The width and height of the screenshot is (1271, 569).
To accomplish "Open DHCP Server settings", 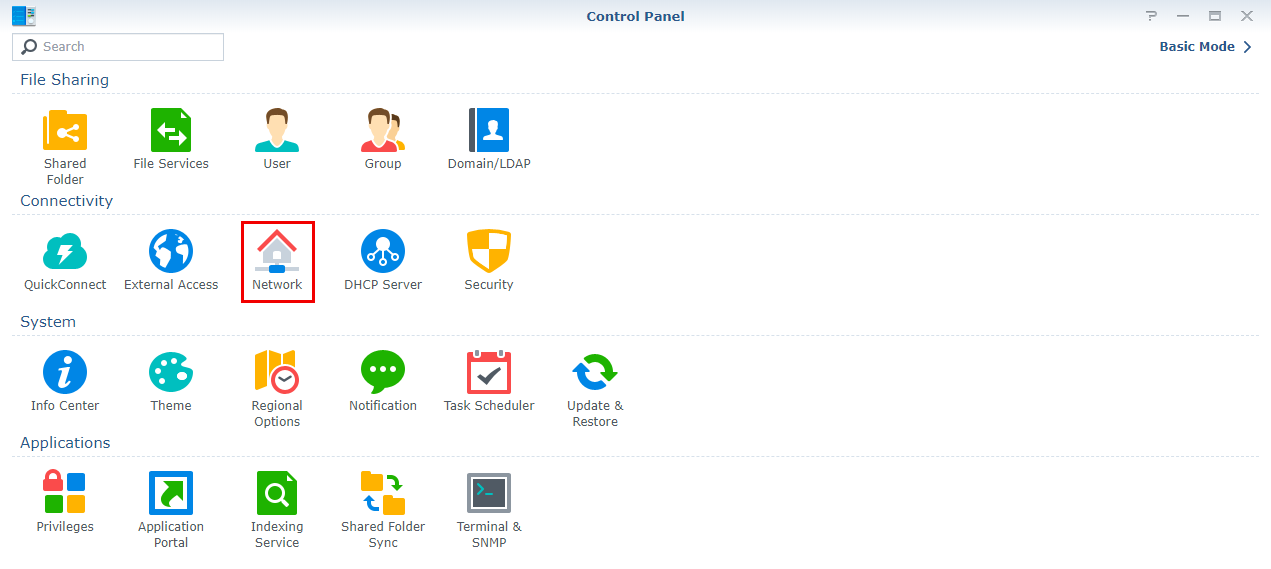I will tap(383, 252).
